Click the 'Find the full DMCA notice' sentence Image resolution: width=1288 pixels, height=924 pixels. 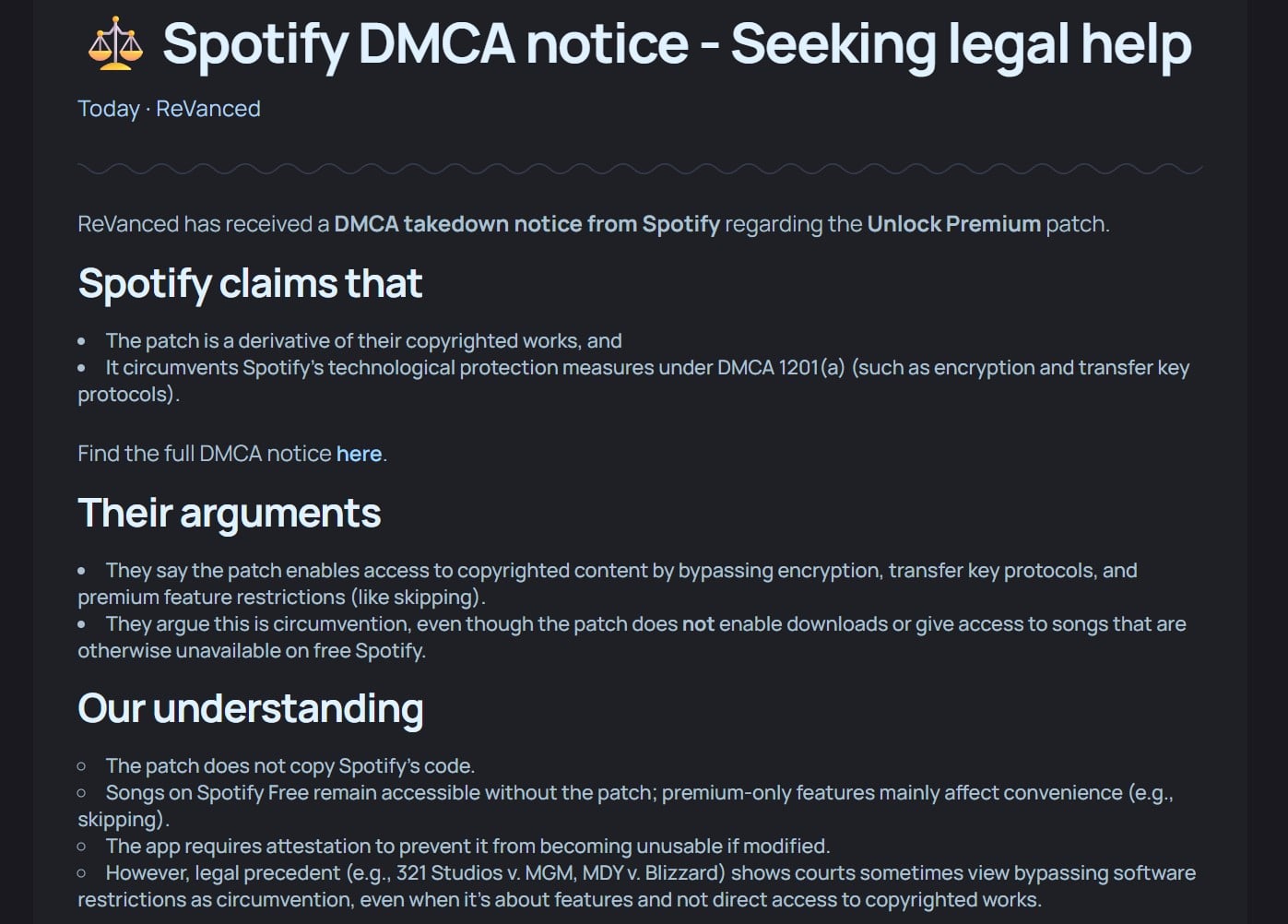coord(232,454)
